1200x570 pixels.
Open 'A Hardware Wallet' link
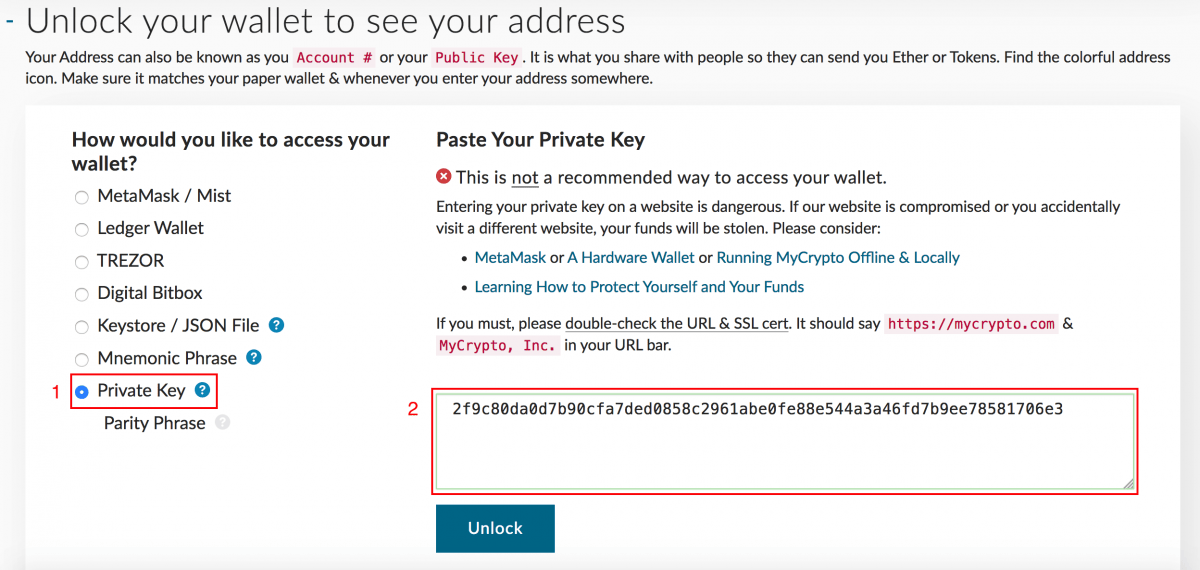[631, 257]
